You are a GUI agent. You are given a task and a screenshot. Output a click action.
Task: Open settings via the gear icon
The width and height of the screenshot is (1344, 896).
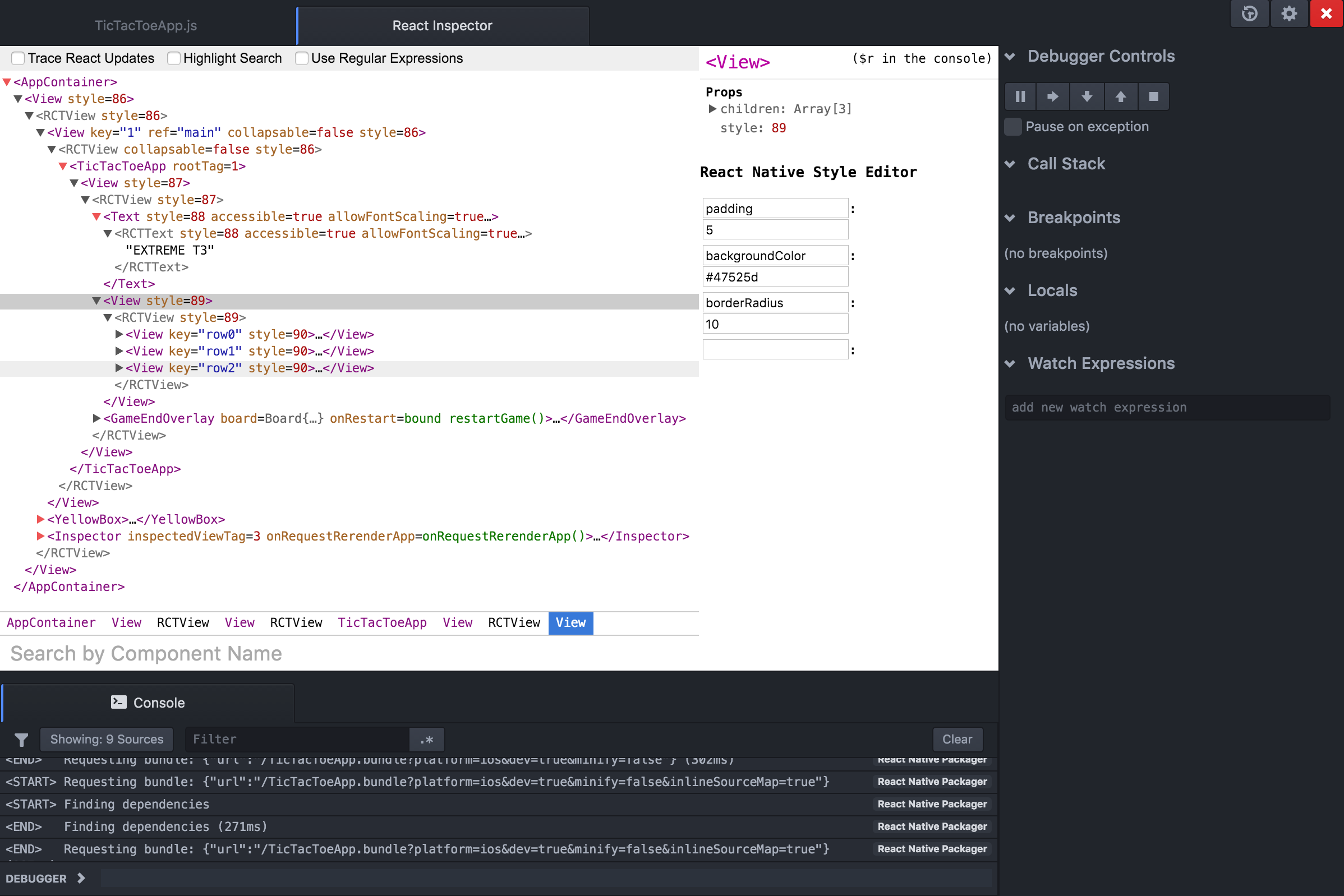[1288, 13]
